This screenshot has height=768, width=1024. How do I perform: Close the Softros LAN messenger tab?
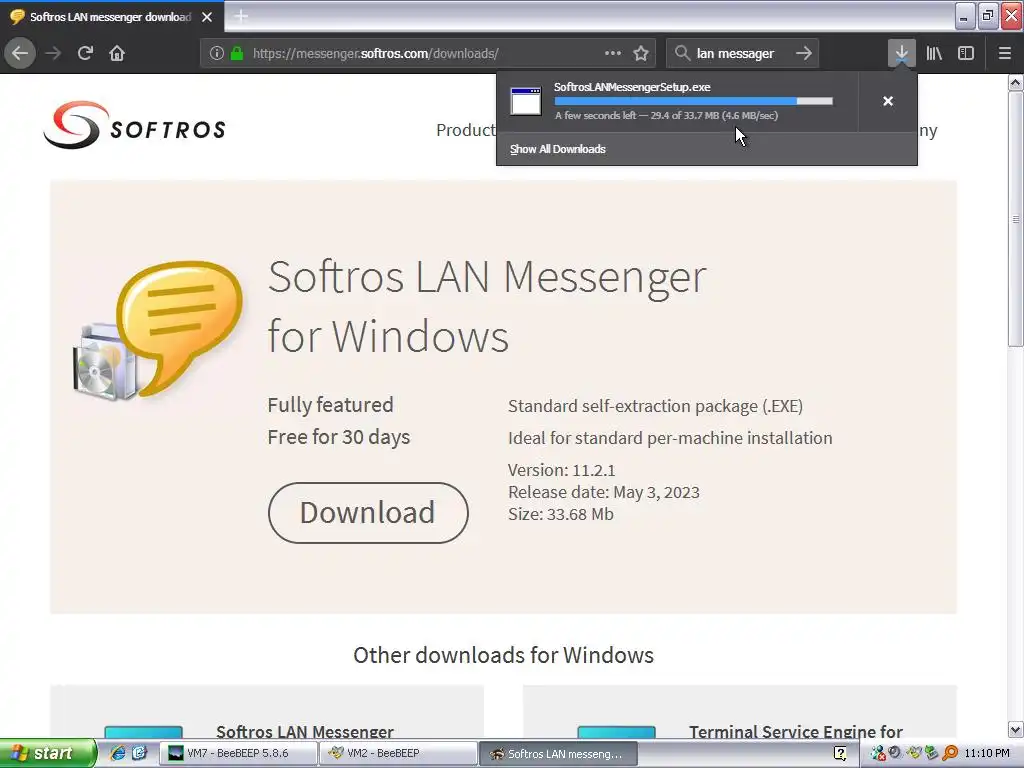[207, 17]
